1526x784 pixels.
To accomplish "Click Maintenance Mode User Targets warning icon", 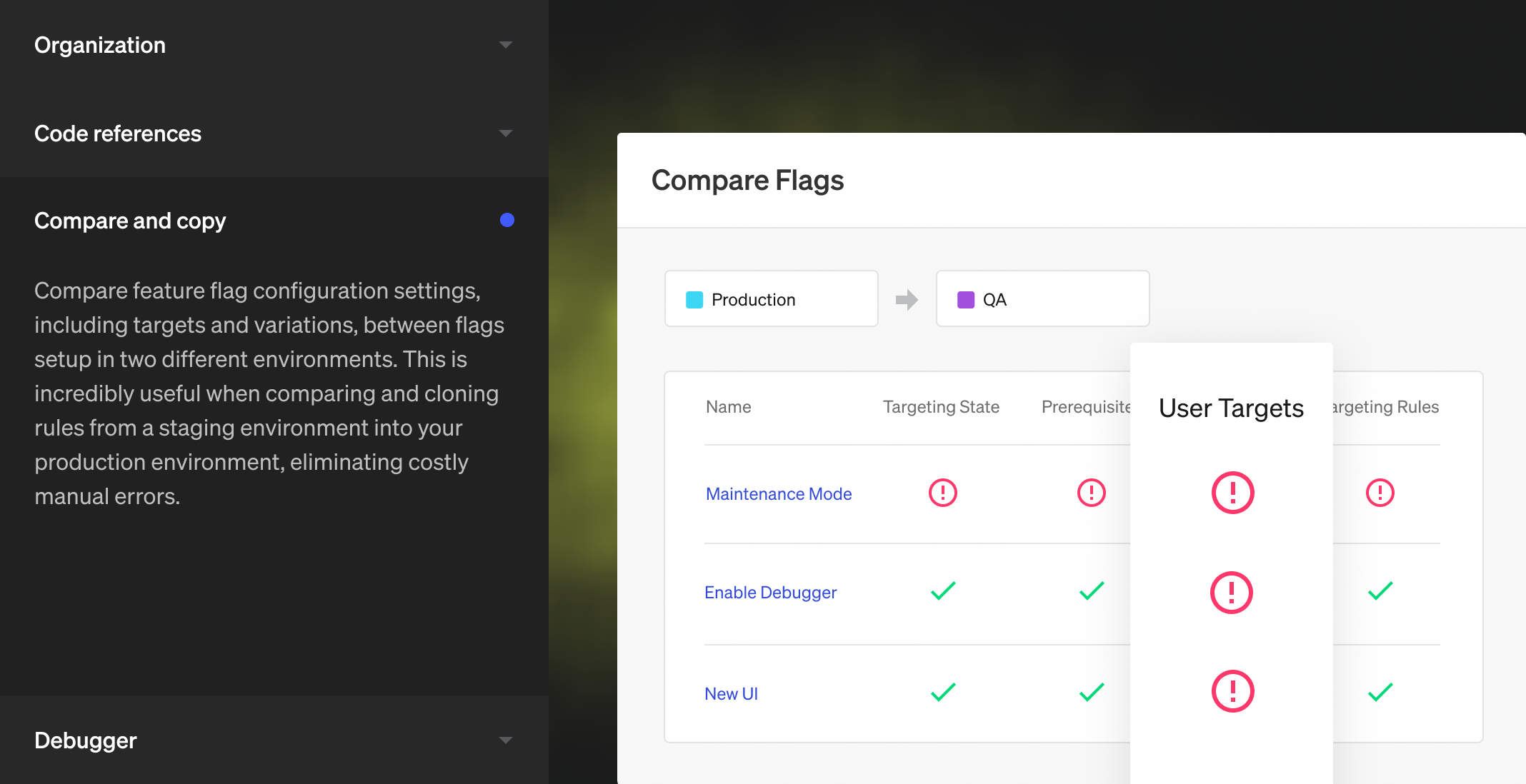I will tap(1232, 493).
